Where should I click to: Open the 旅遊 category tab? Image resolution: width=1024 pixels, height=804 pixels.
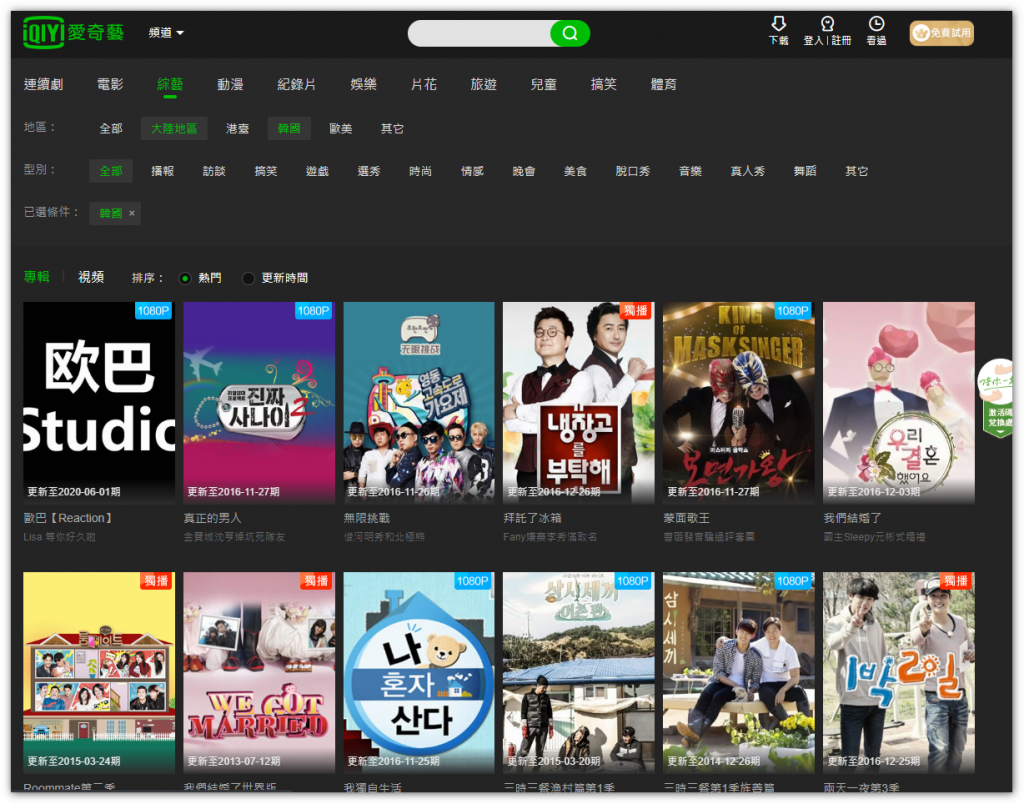(483, 84)
